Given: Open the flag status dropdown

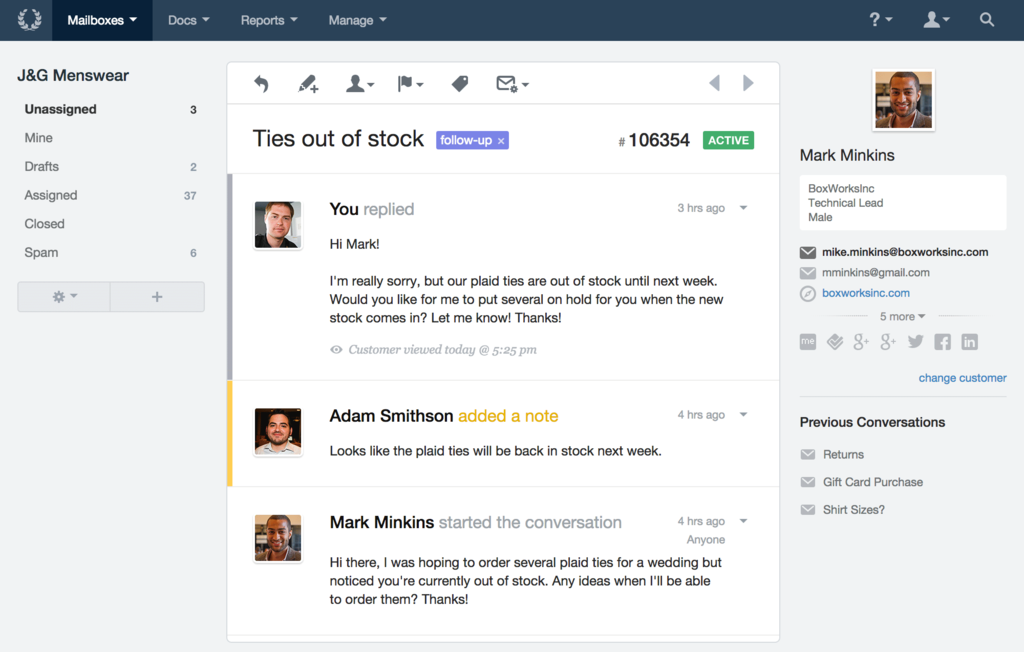Looking at the screenshot, I should click(410, 84).
